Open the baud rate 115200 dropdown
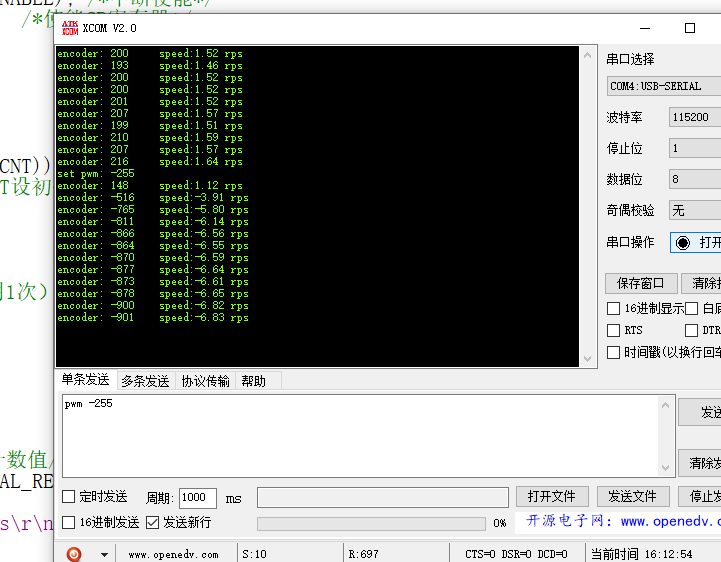The height and width of the screenshot is (562, 721). coord(695,117)
